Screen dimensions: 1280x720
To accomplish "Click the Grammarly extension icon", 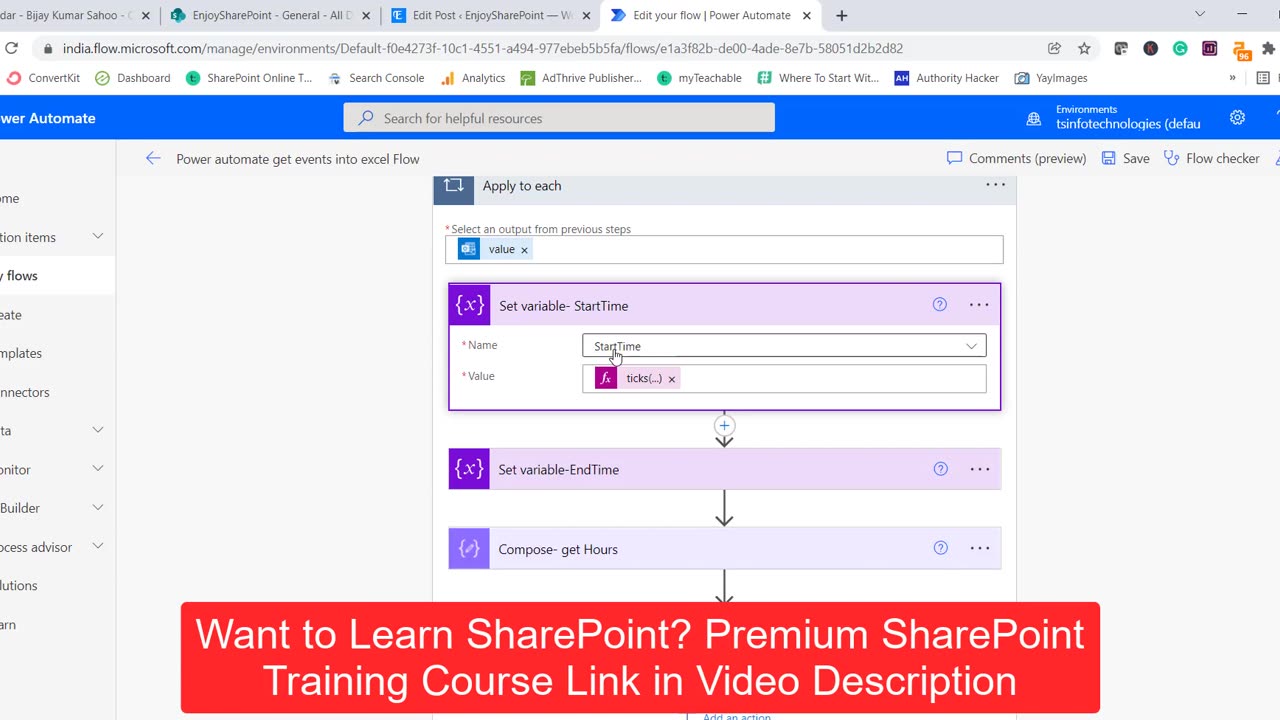I will tap(1180, 48).
